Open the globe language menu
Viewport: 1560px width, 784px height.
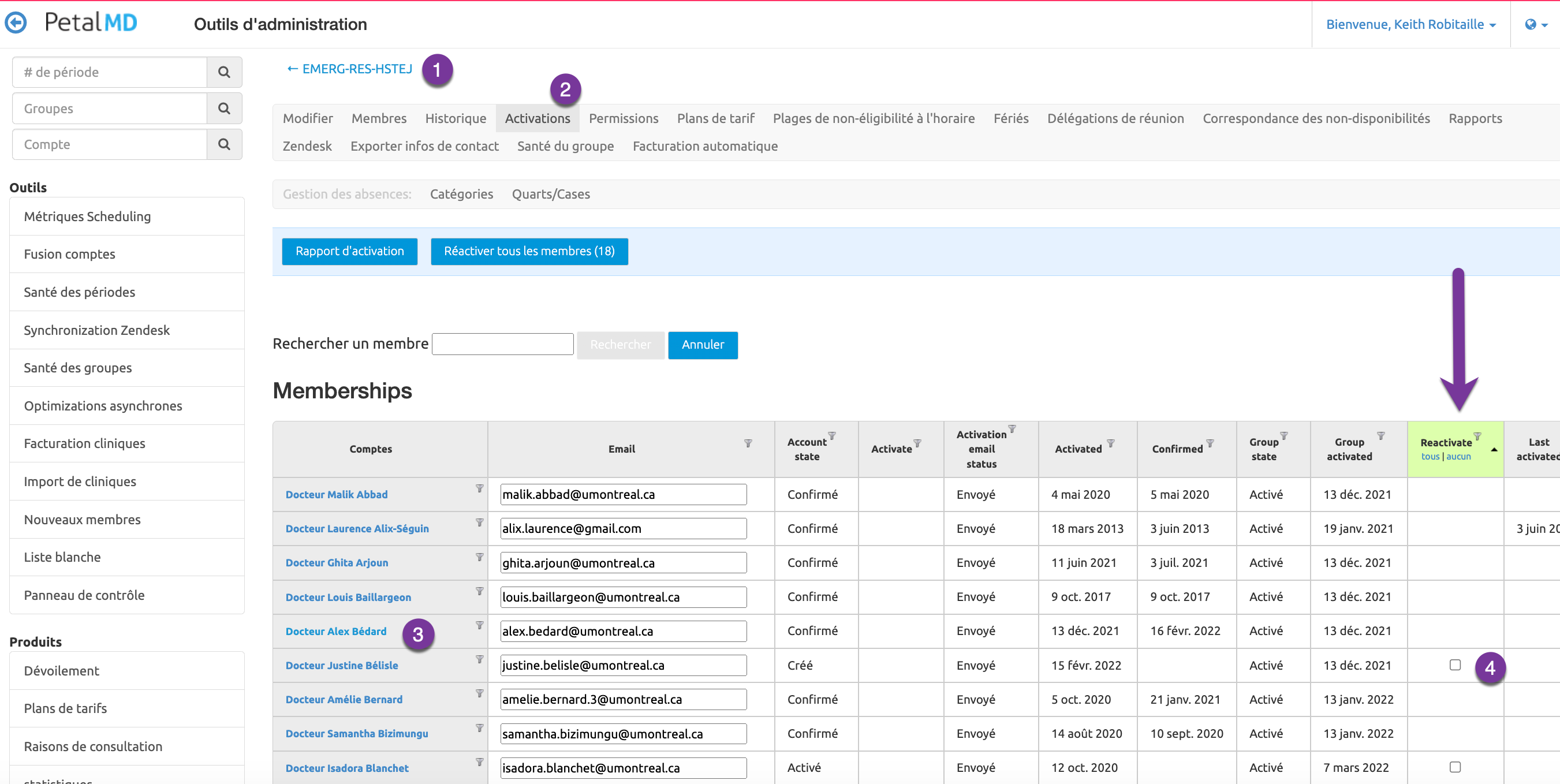[1536, 24]
